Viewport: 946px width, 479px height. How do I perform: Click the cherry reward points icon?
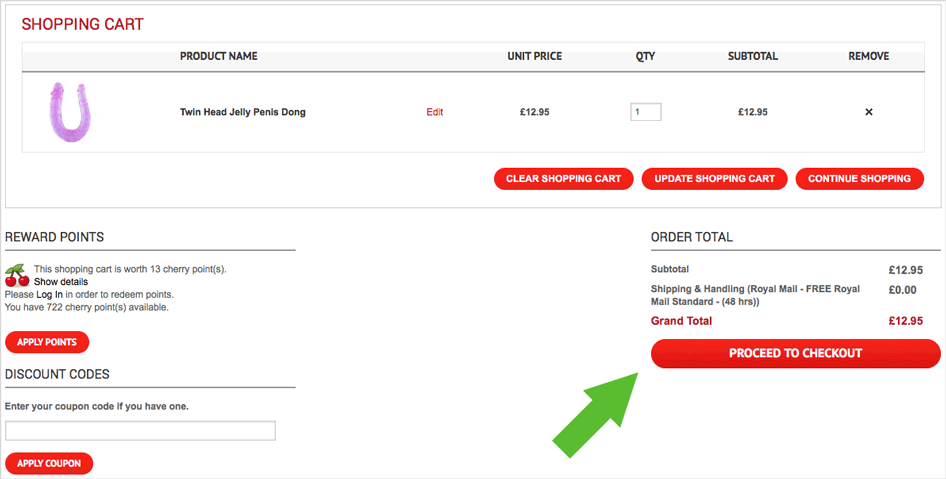[x=17, y=276]
